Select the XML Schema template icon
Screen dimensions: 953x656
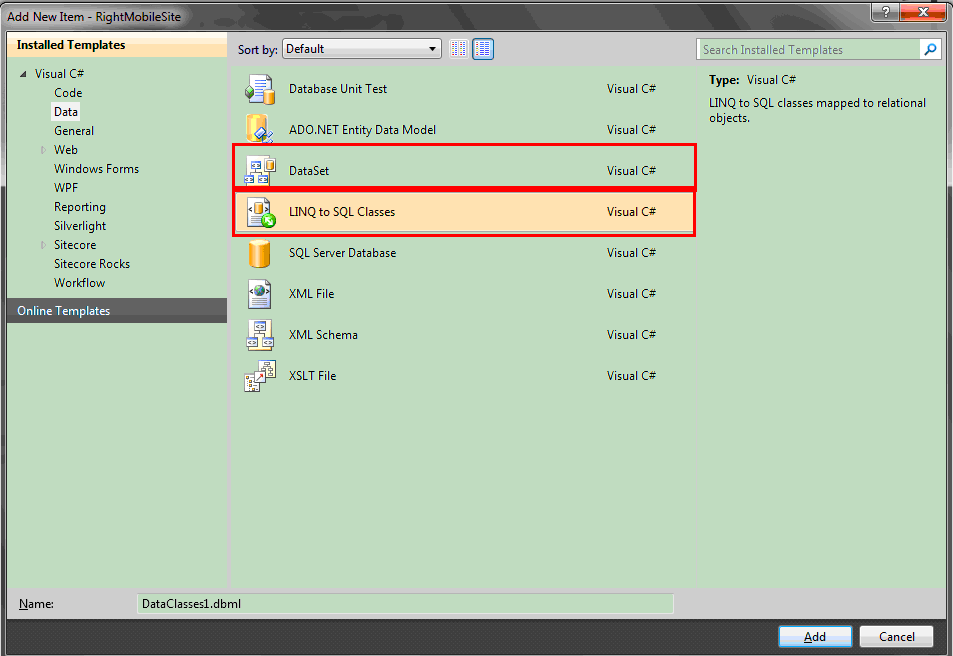tap(260, 335)
